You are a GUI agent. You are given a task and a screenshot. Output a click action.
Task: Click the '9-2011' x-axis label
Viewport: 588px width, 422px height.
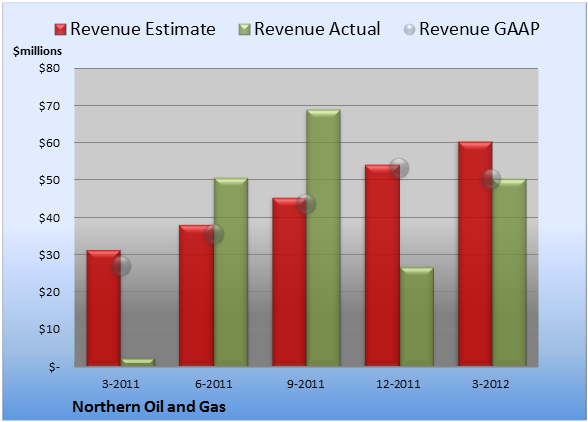pos(306,384)
